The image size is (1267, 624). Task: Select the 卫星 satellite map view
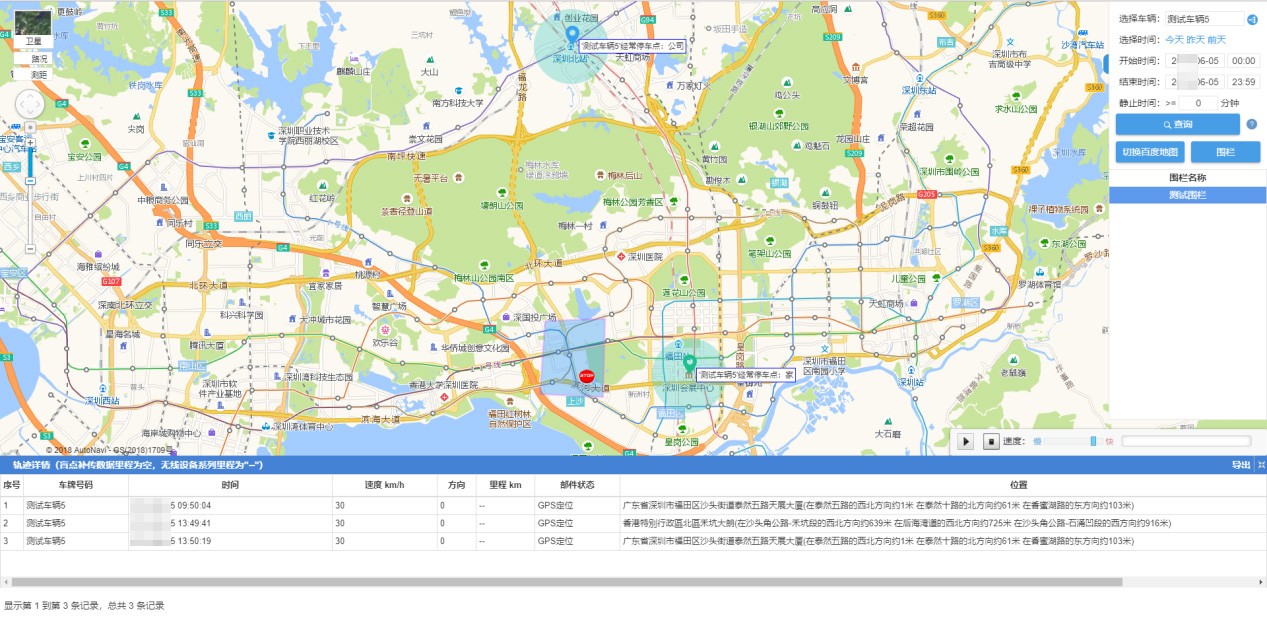click(34, 40)
